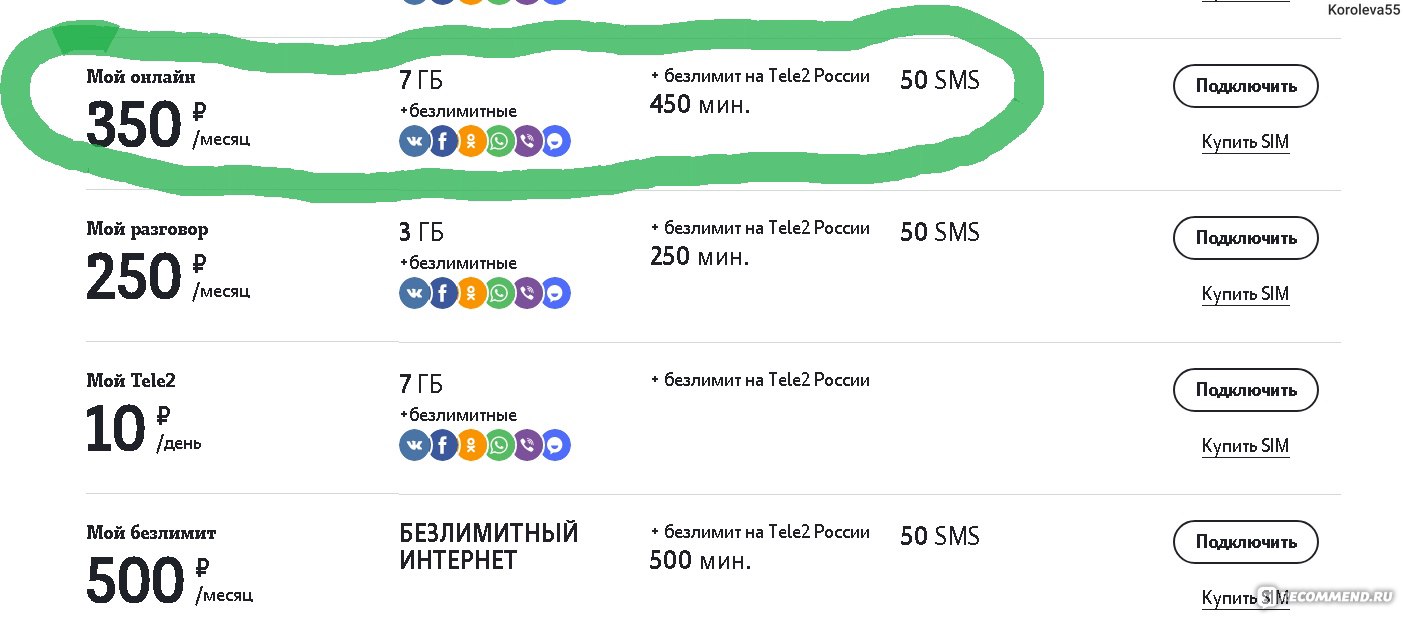1404x618 pixels.
Task: Click Messenger icon in Мой разговор tariff
Action: 557,293
